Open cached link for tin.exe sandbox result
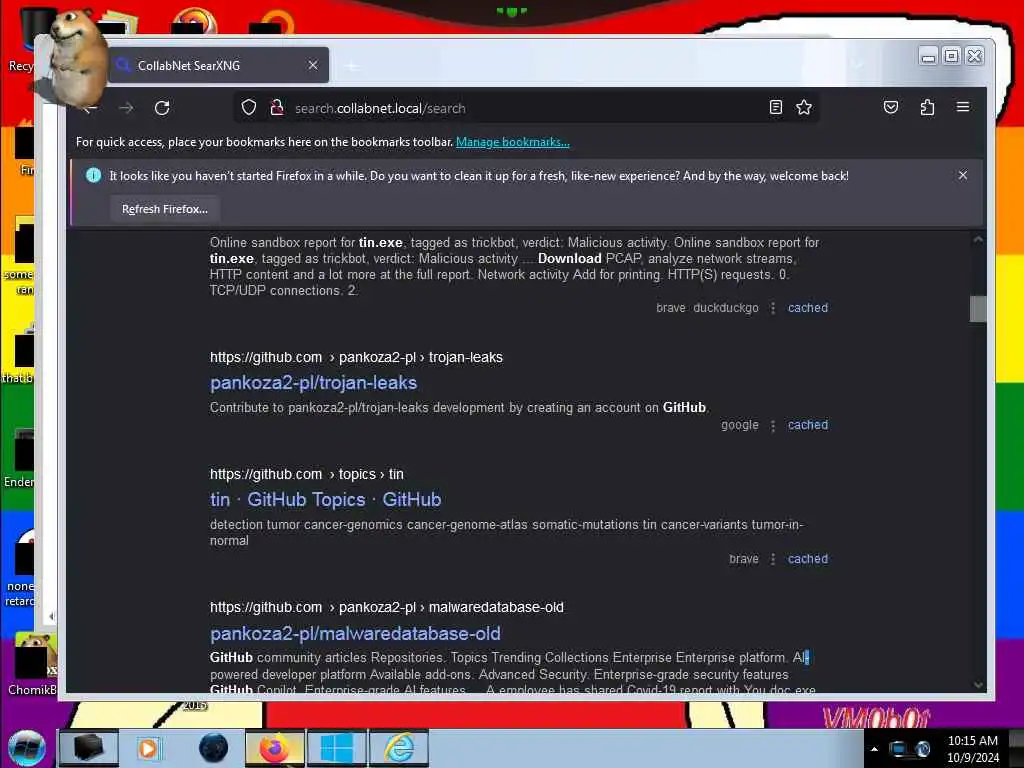This screenshot has height=768, width=1024. coord(808,308)
